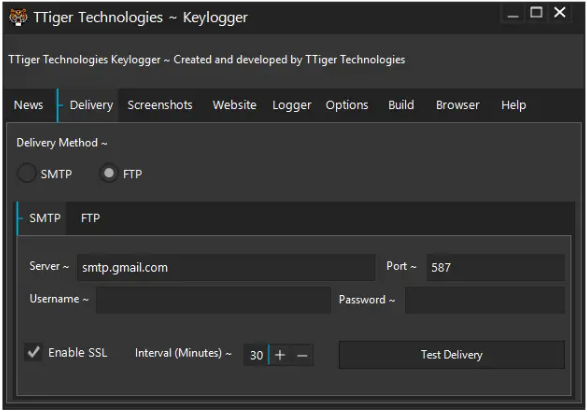Viewport: 587px width, 412px height.
Task: Select the FTP delivery method radio button
Action: point(109,173)
